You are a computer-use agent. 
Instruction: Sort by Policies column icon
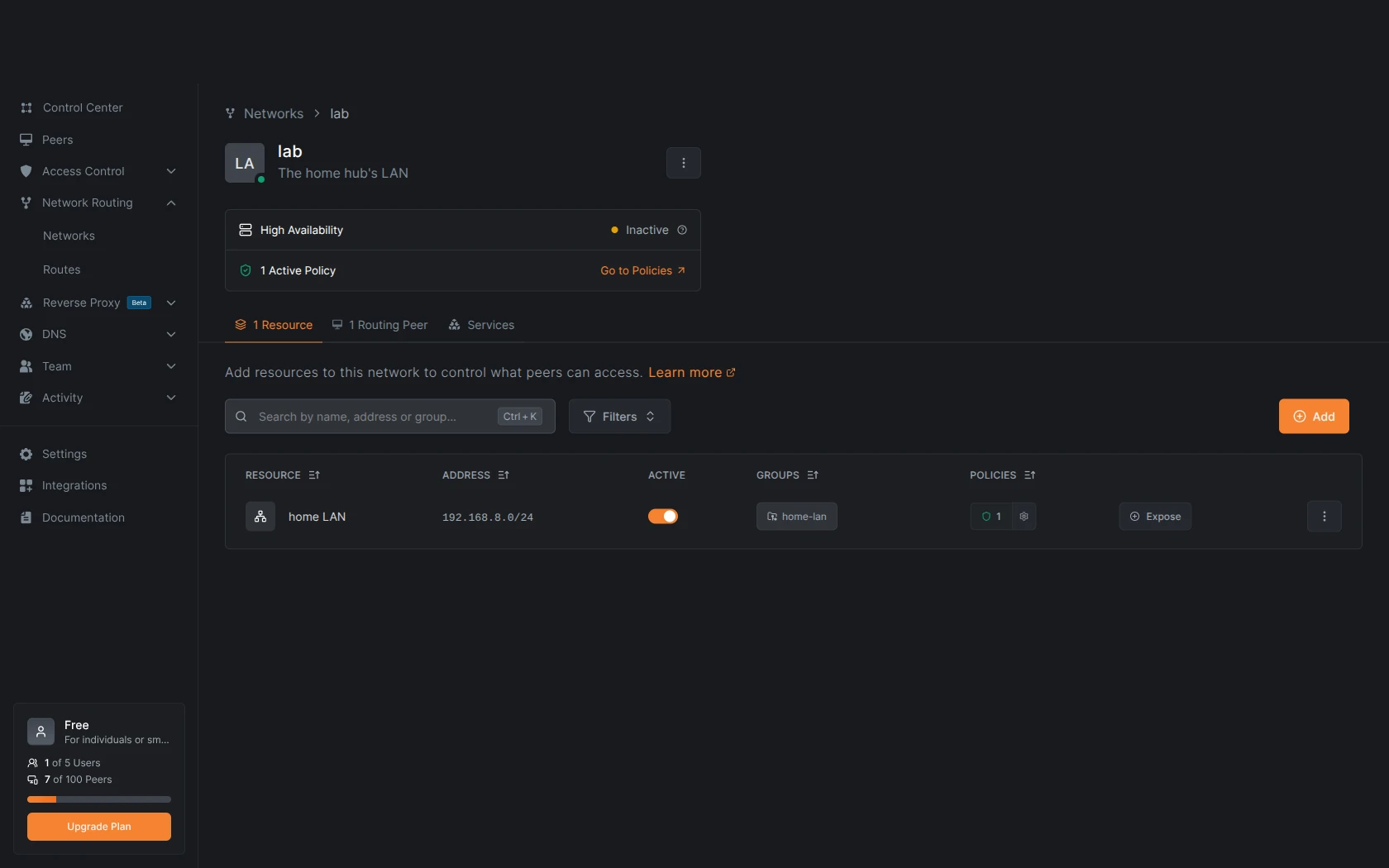pos(1029,475)
